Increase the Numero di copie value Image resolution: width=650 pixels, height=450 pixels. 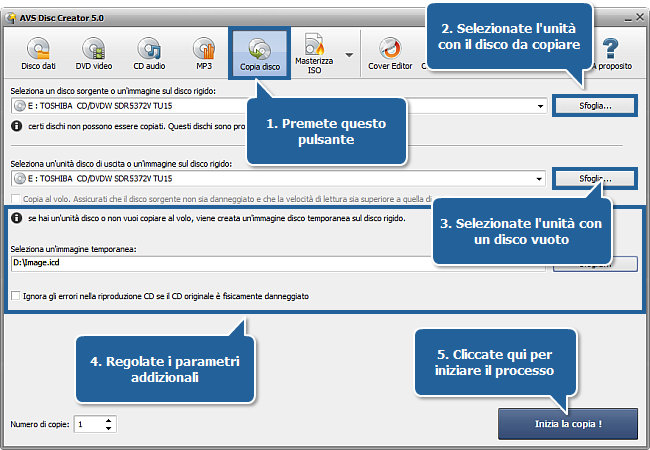coord(109,421)
